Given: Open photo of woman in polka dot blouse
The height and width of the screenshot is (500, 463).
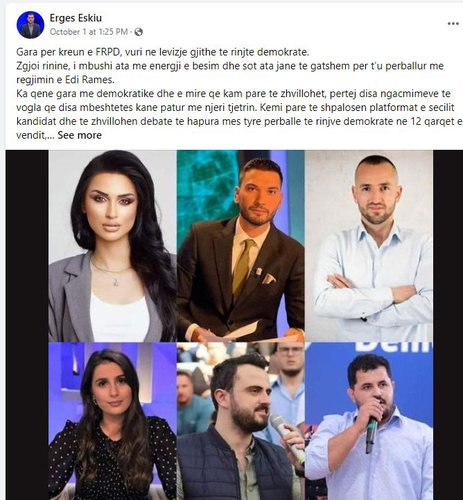Looking at the screenshot, I should 113,421.
